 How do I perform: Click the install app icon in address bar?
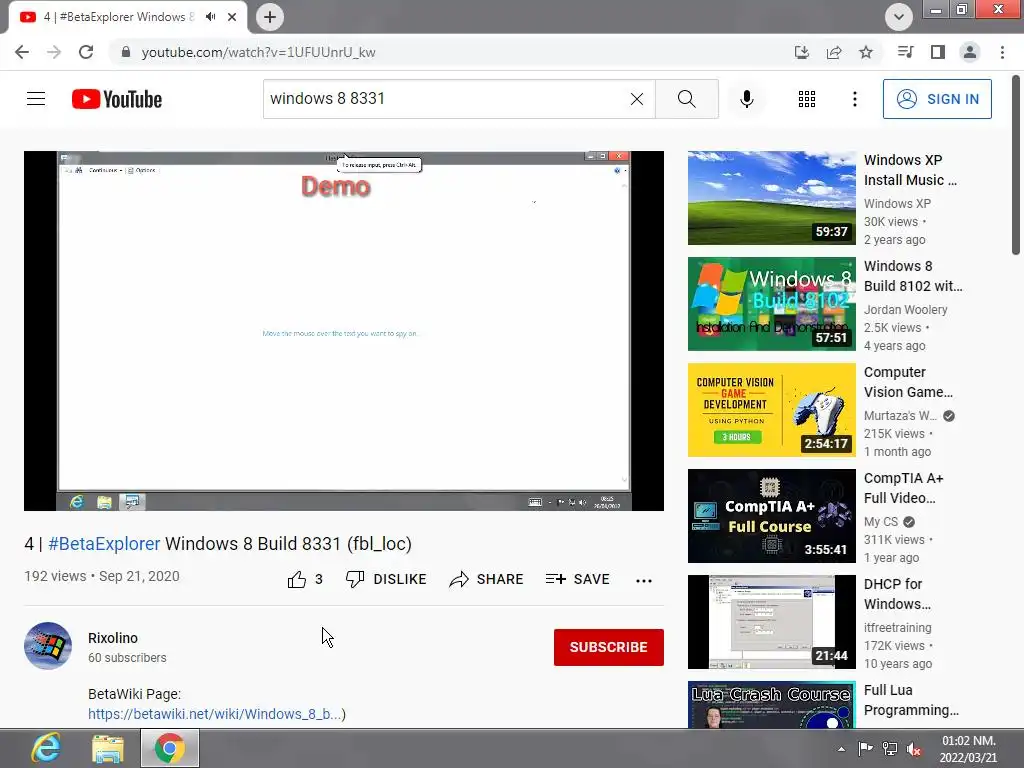pyautogui.click(x=802, y=52)
